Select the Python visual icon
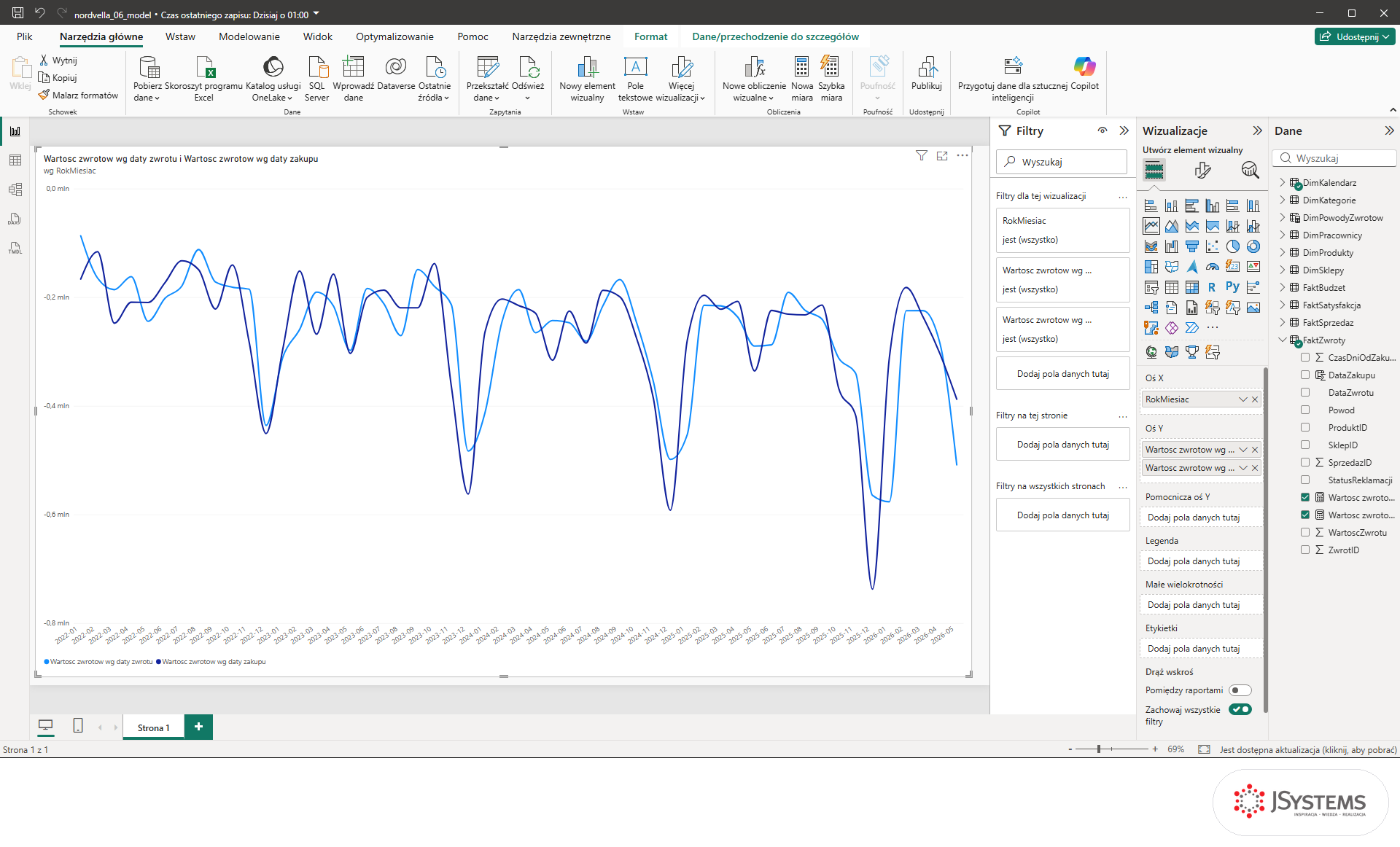The image size is (1400, 847). click(1233, 287)
